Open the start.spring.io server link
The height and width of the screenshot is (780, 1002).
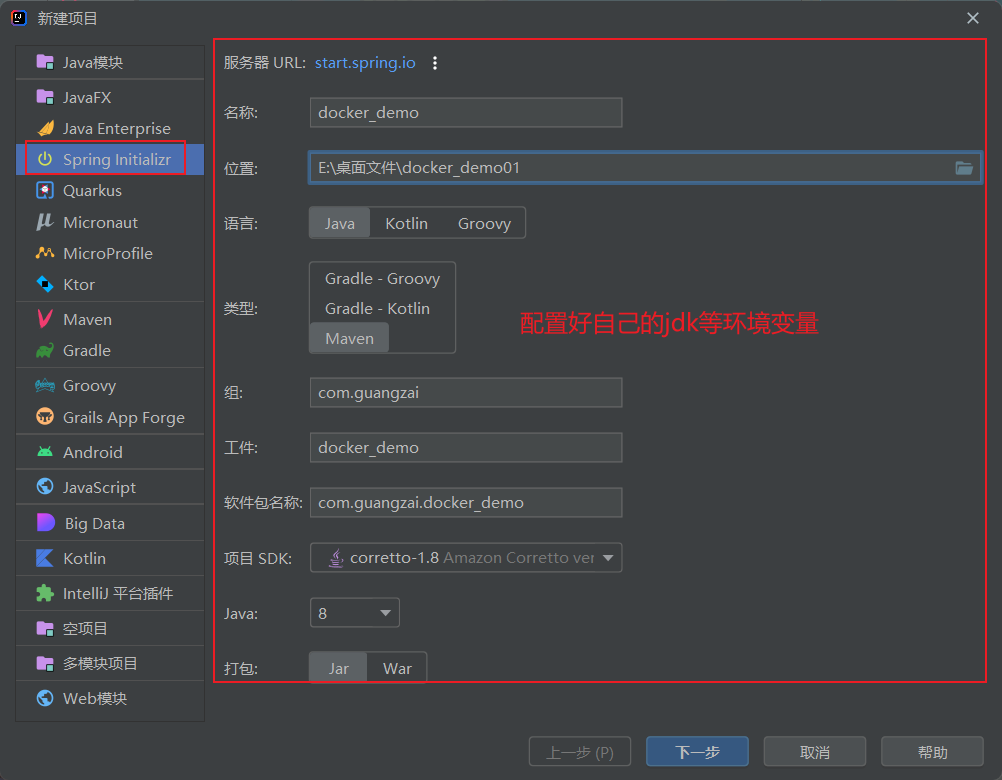365,63
